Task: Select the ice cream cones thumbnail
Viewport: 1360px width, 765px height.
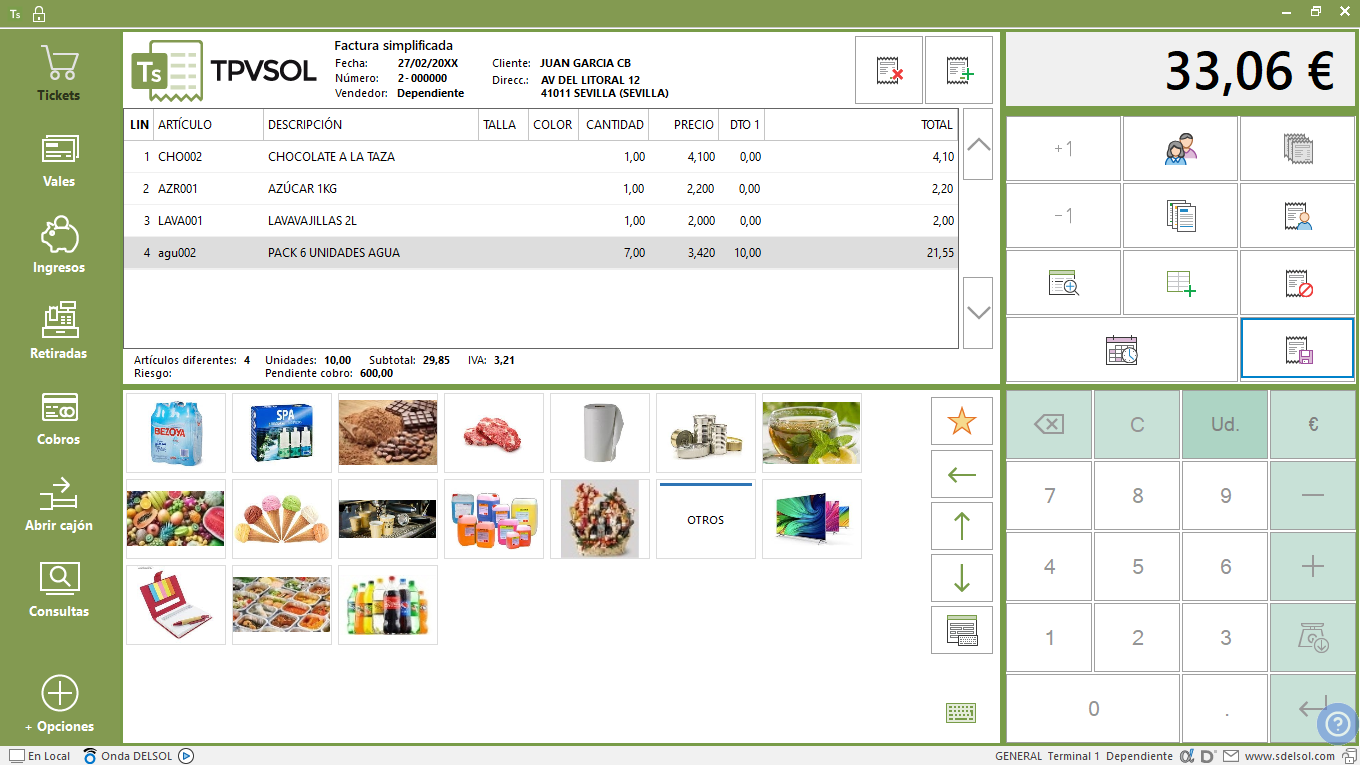Action: (x=282, y=519)
